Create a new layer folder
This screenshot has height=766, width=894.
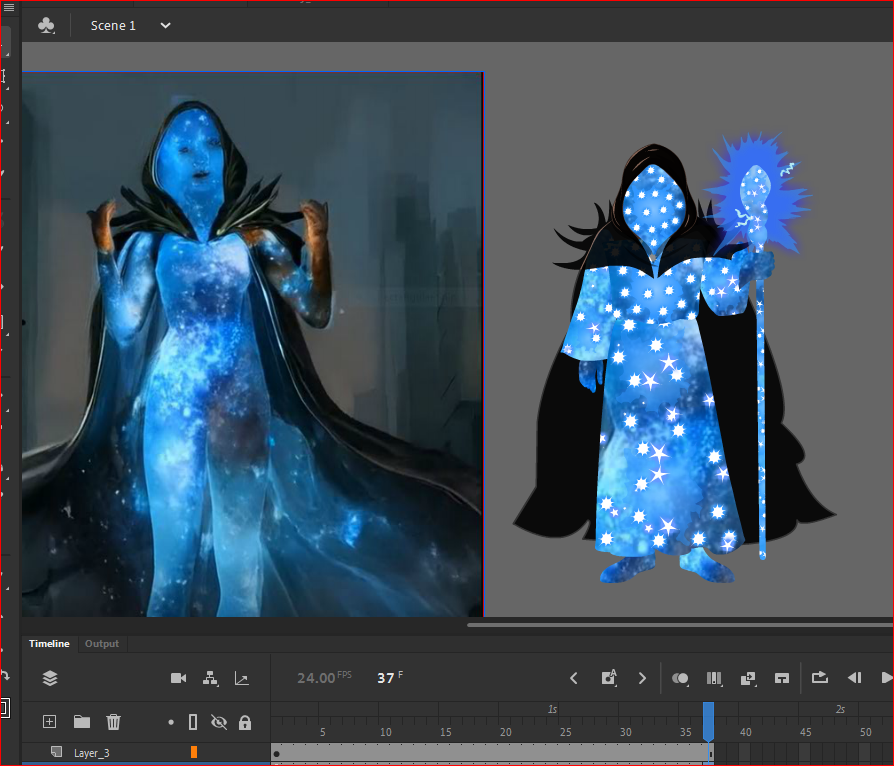pyautogui.click(x=82, y=722)
